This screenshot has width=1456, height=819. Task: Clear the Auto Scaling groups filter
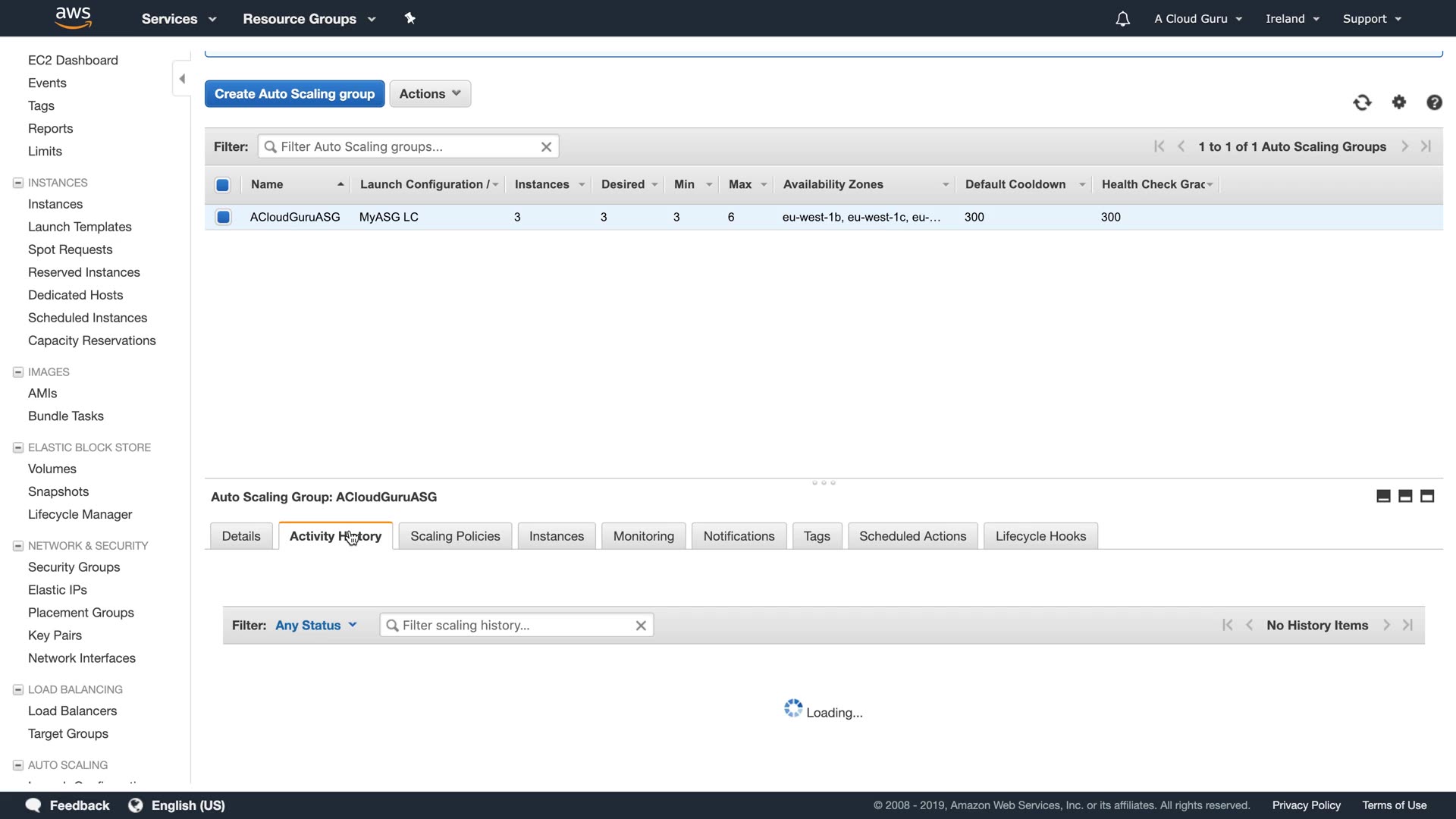click(x=546, y=147)
